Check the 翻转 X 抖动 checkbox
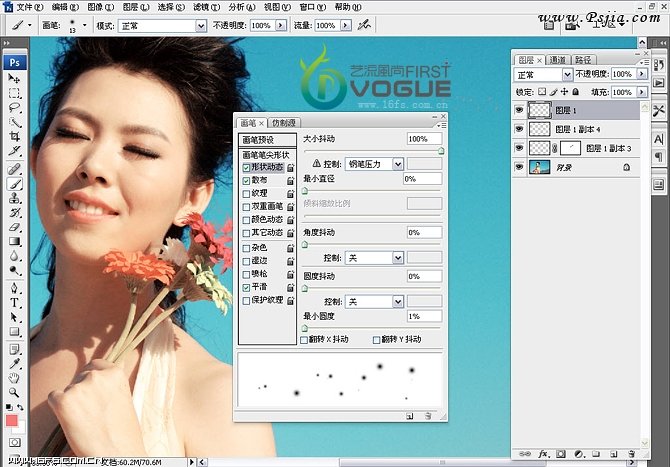Screen dimensions: 670x467 [x=305, y=340]
